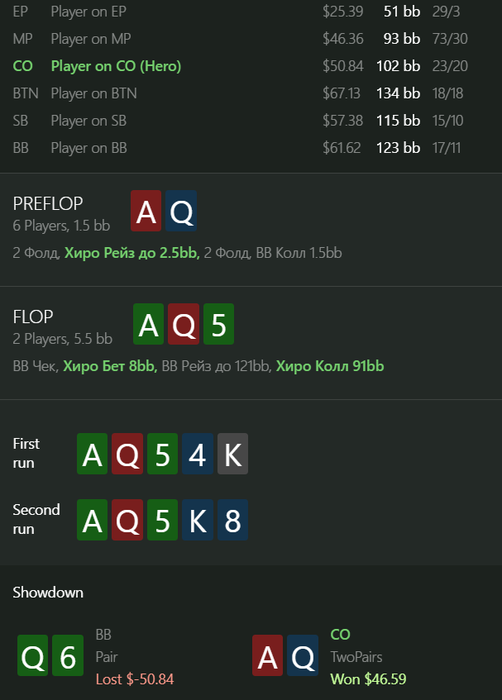Image resolution: width=502 pixels, height=700 pixels.
Task: Click the red Ace card in PREFLOP
Action: pos(146,211)
